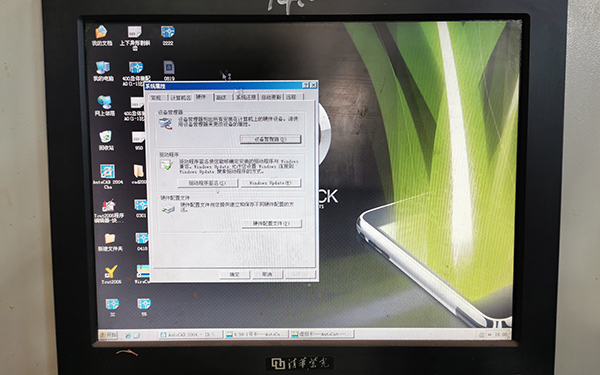Image resolution: width=600 pixels, height=375 pixels.
Task: Select the My Computer desktop icon
Action: pos(103,71)
